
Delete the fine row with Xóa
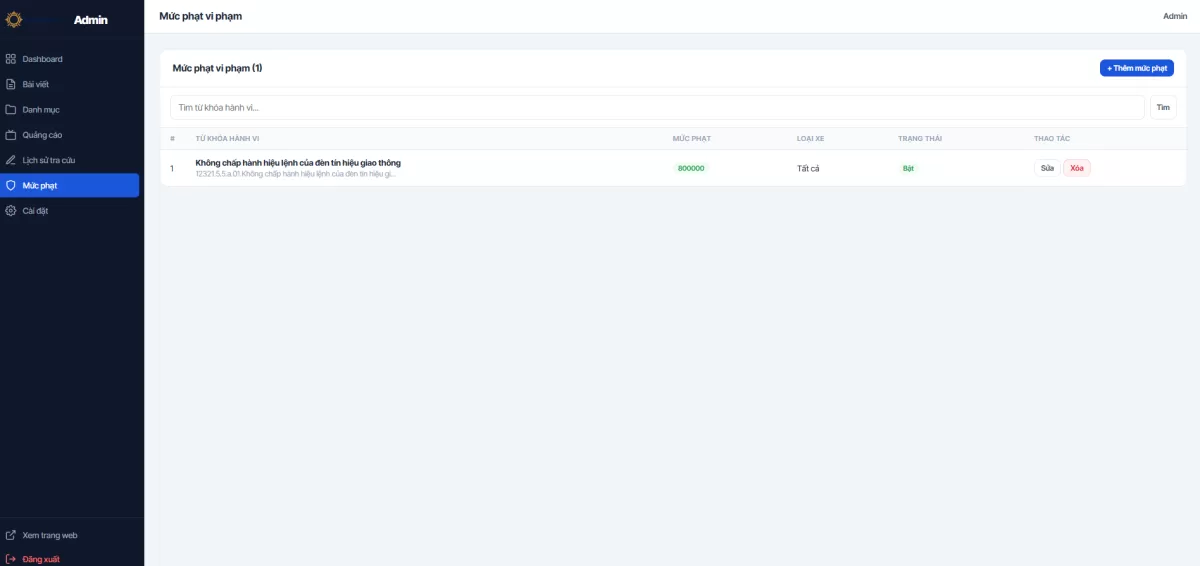[1077, 168]
